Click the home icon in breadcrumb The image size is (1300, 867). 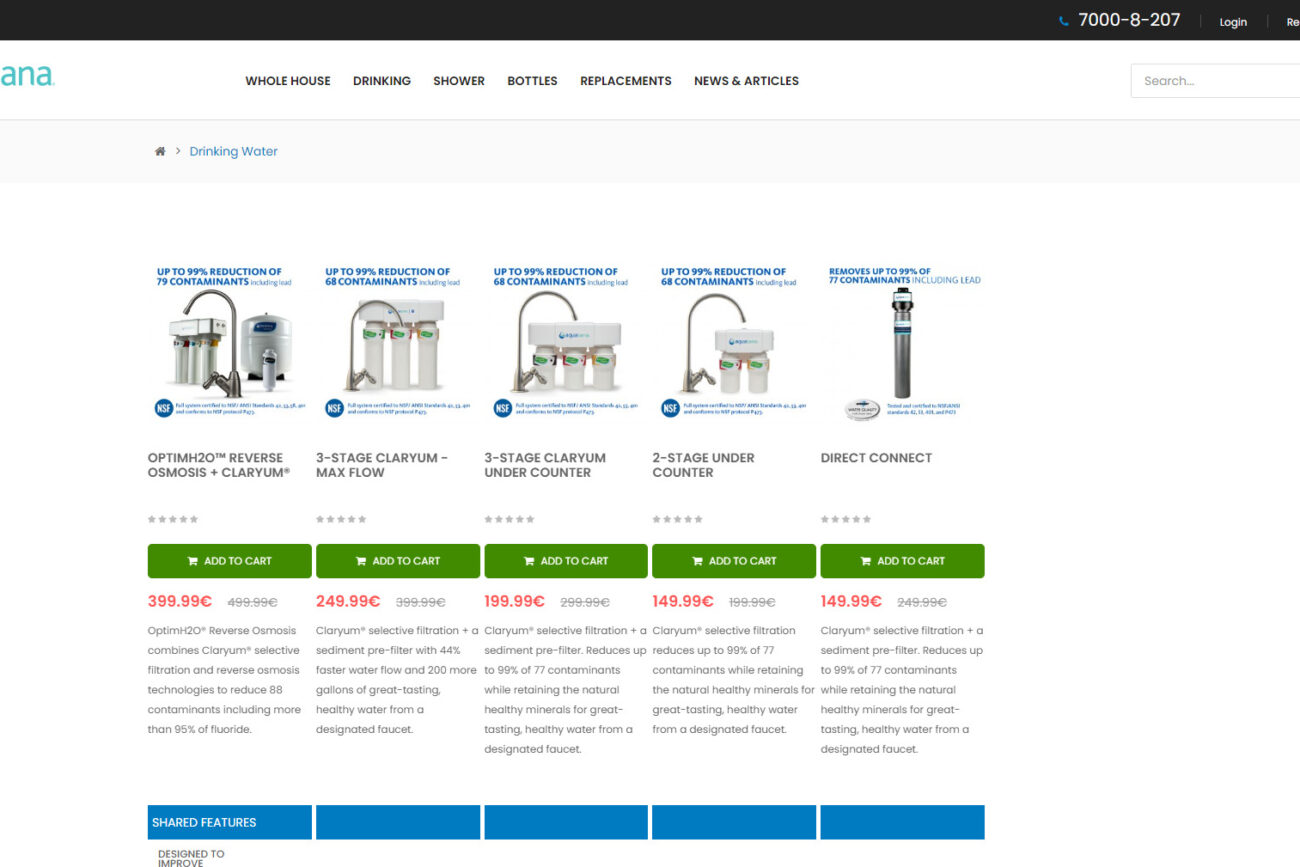(160, 151)
